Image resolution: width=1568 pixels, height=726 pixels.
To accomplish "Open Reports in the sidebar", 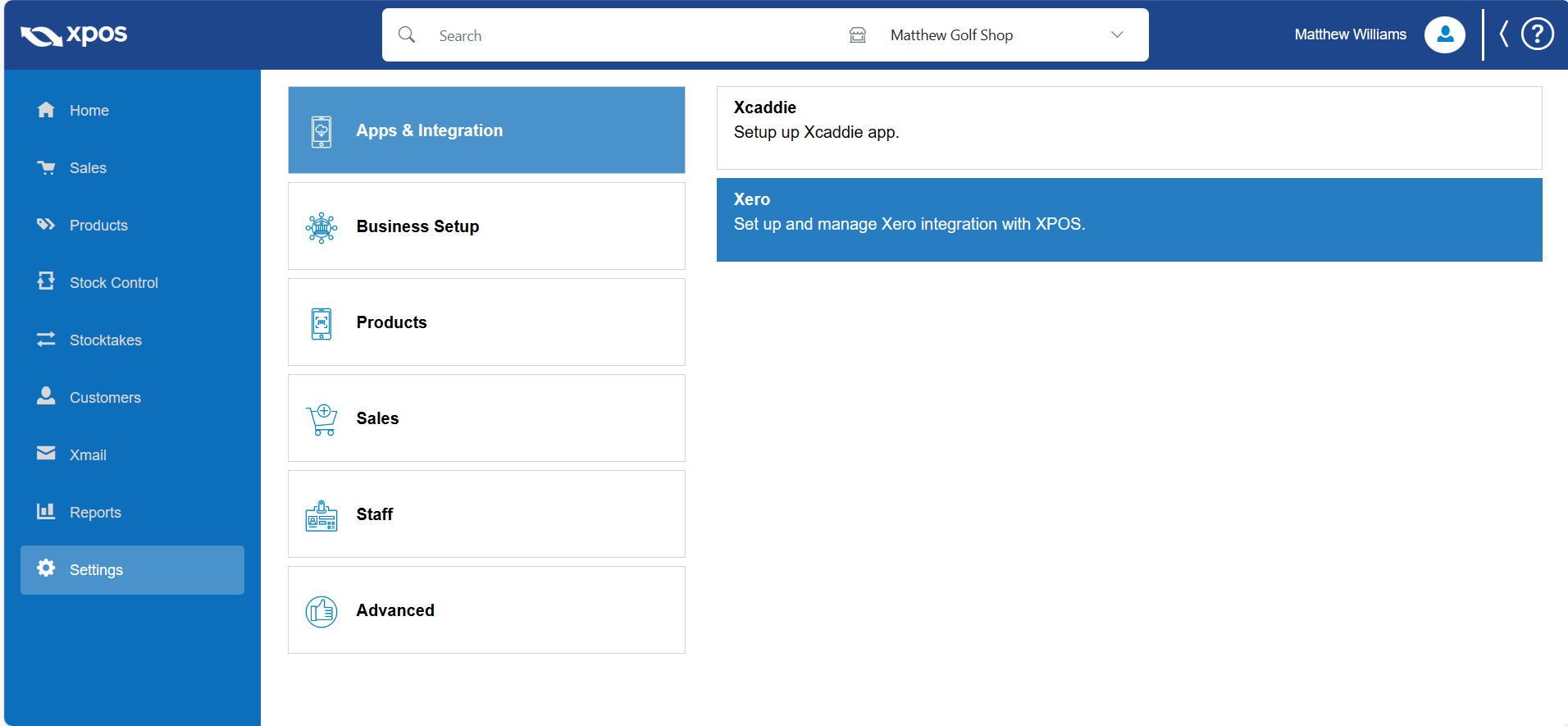I will pyautogui.click(x=132, y=512).
